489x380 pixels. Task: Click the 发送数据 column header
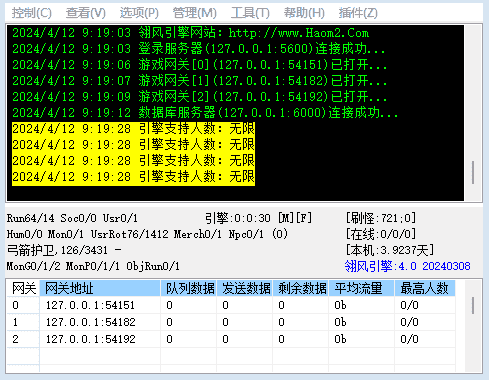click(245, 288)
